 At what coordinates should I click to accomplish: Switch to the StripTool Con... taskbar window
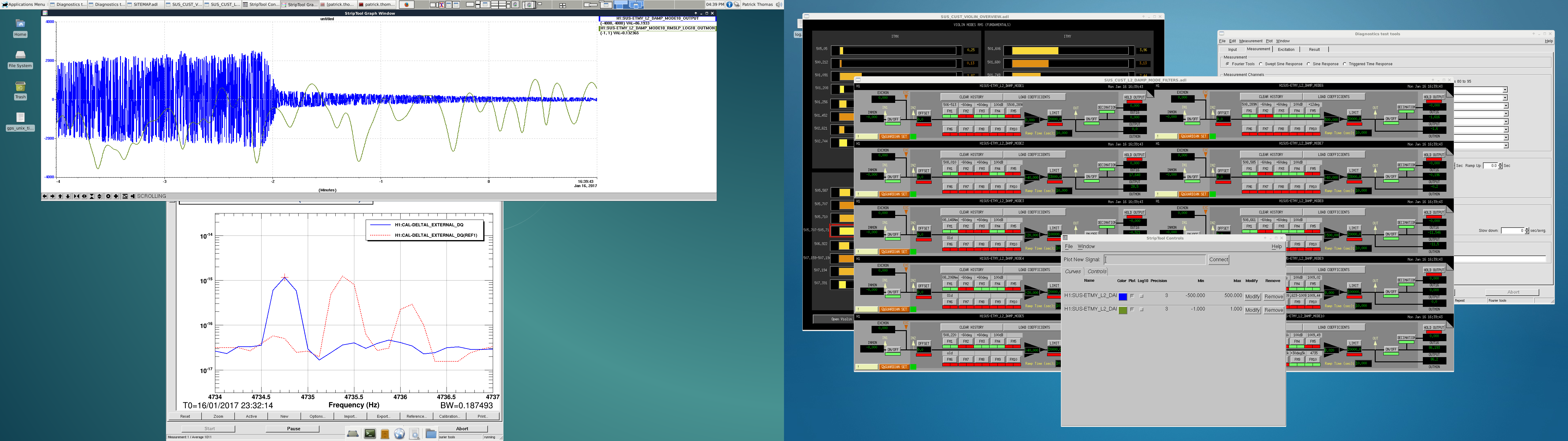[262, 4]
